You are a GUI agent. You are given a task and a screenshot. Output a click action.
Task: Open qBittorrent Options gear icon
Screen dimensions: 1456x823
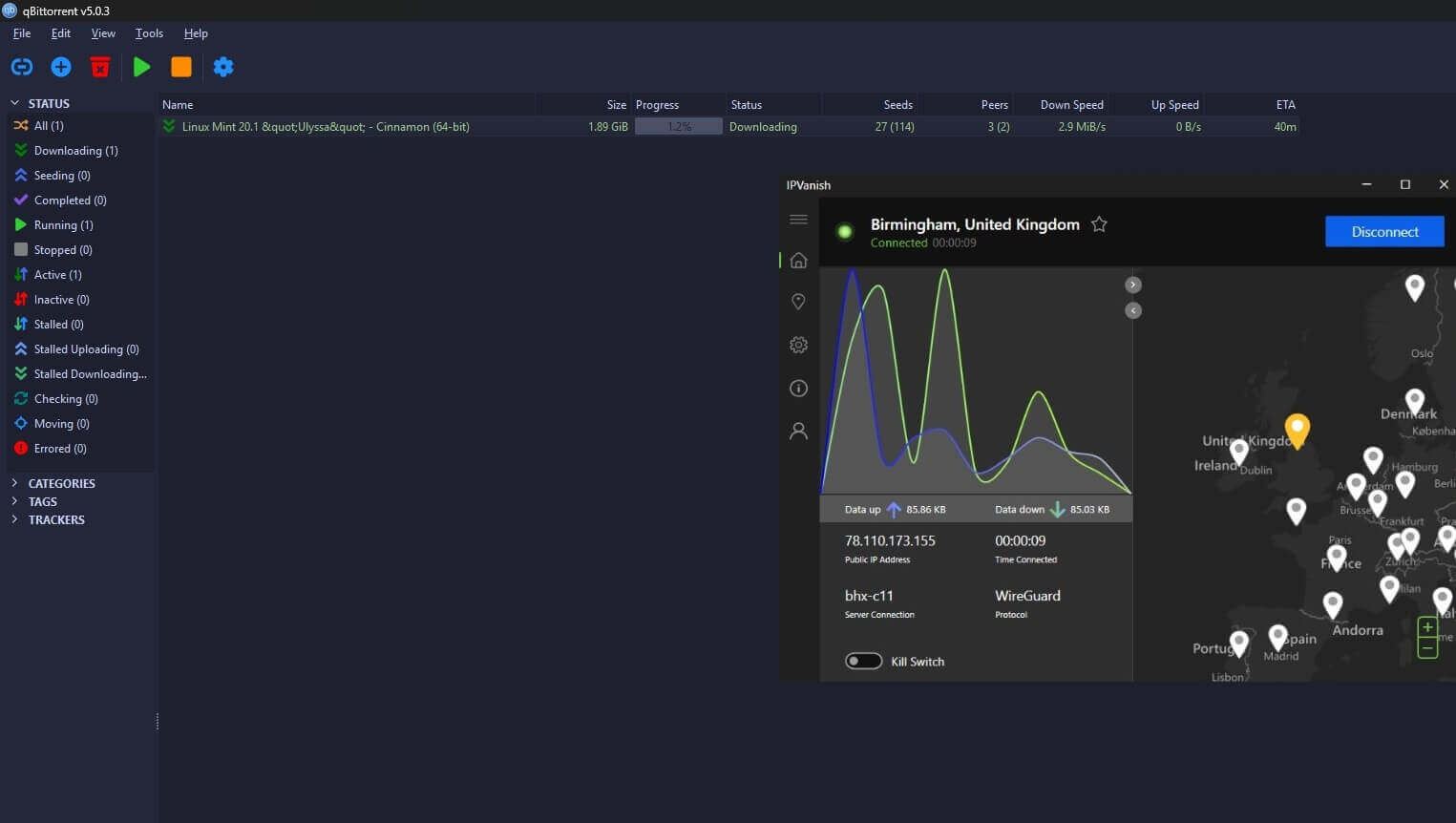click(223, 67)
